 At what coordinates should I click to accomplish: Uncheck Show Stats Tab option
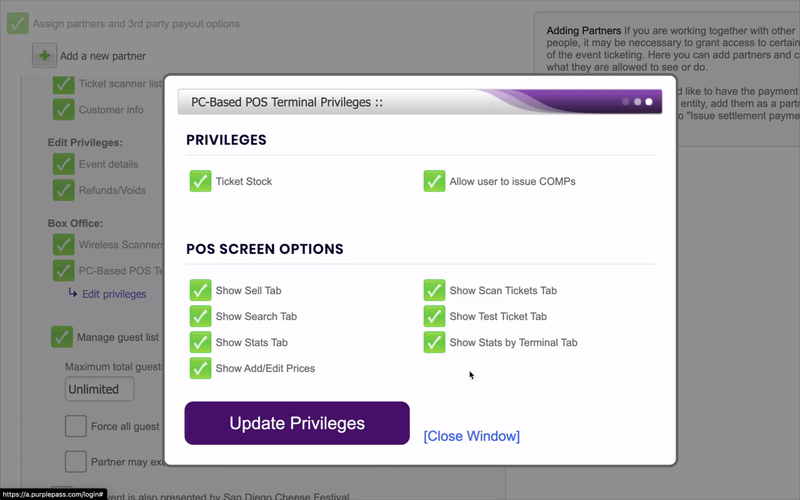tap(200, 342)
